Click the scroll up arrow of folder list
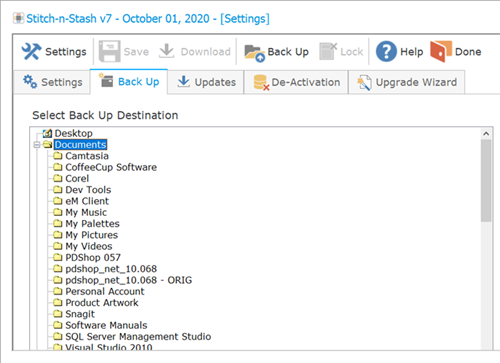Viewport: 500px width, 363px height. (486, 134)
